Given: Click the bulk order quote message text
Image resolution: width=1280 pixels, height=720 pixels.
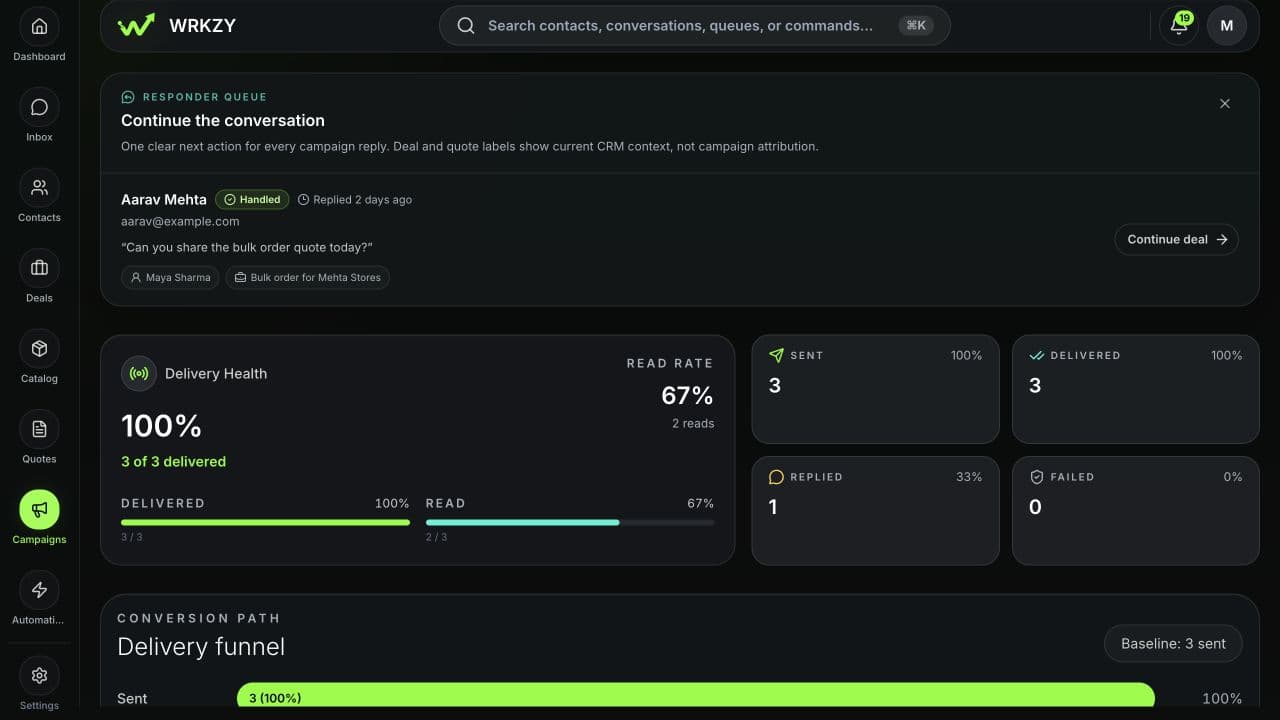Looking at the screenshot, I should 247,248.
